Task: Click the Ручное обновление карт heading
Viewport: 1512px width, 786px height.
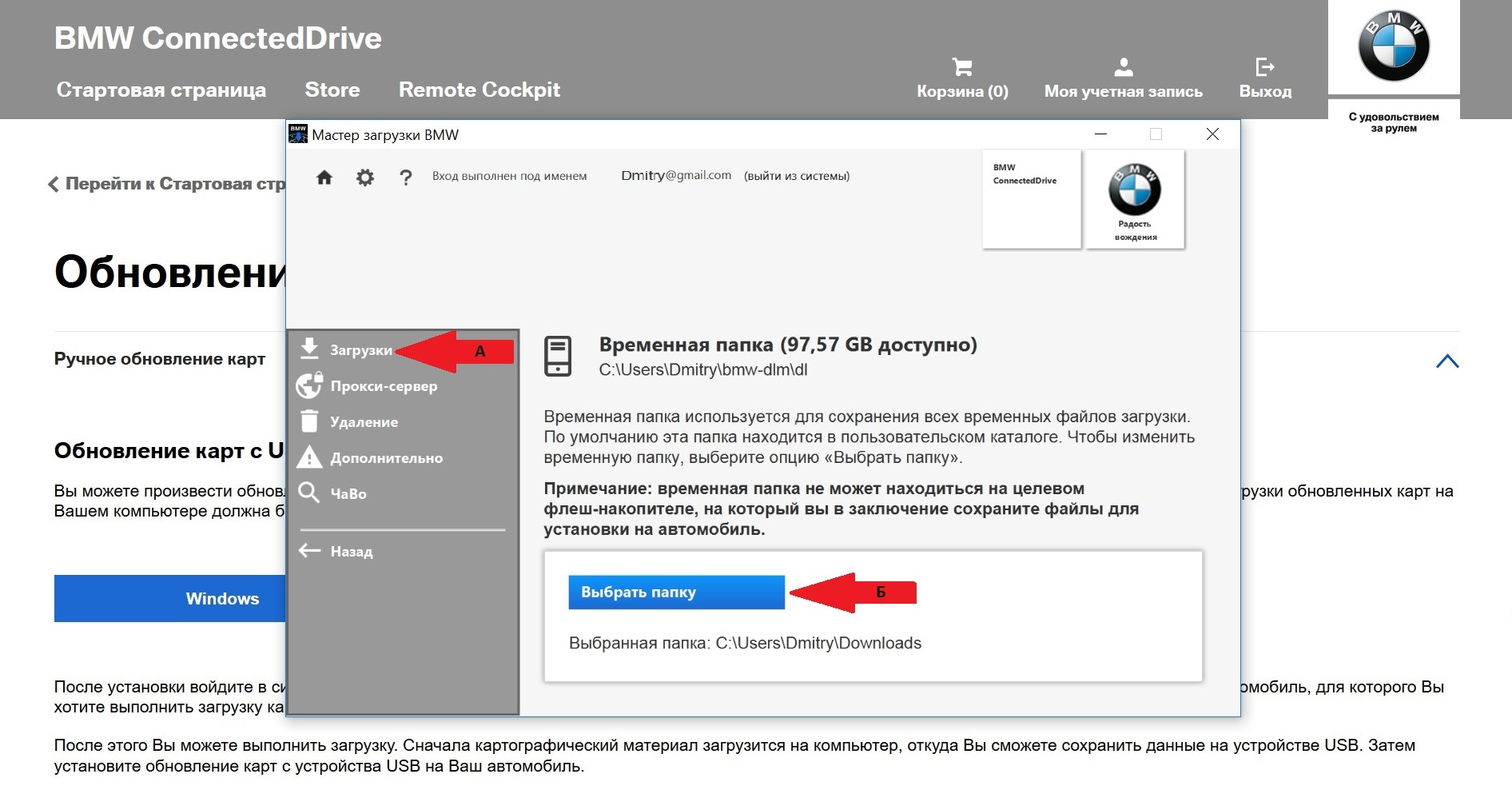Action: pos(160,359)
